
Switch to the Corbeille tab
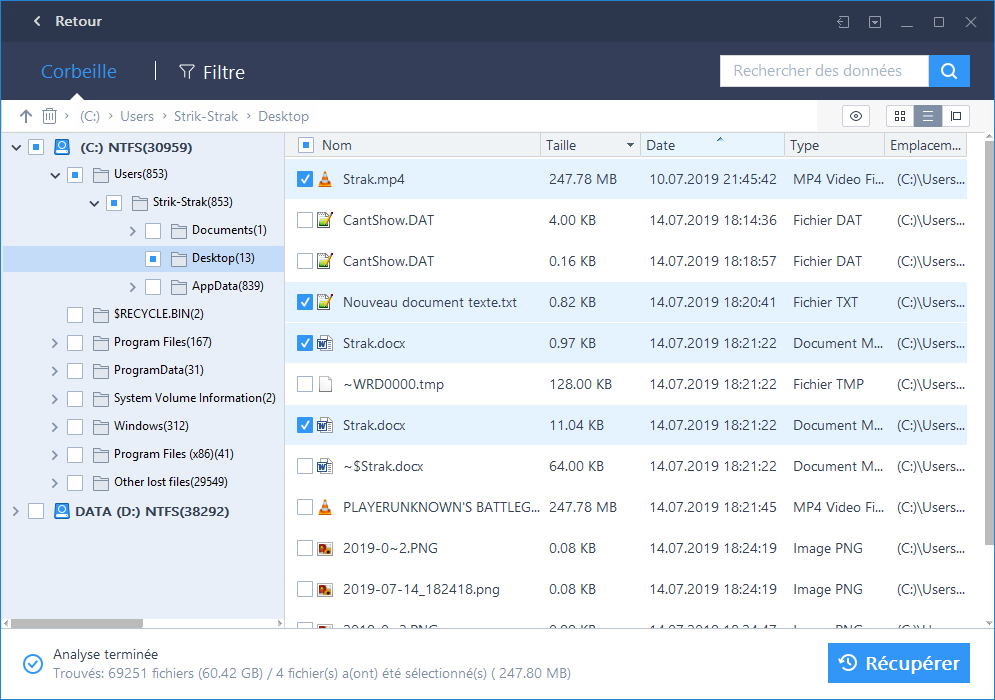pos(79,72)
